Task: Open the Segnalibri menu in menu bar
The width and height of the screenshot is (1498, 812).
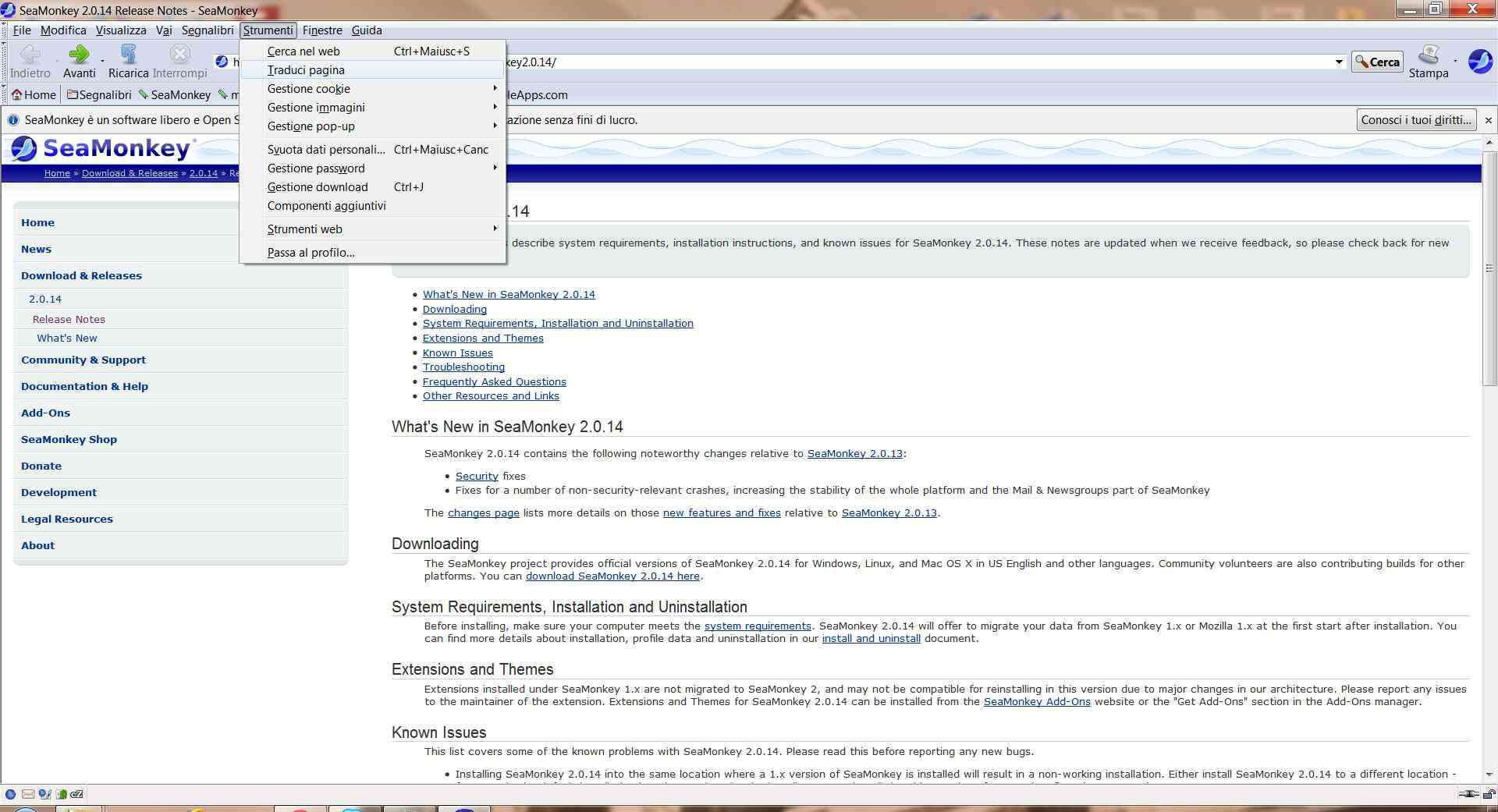Action: (x=208, y=30)
